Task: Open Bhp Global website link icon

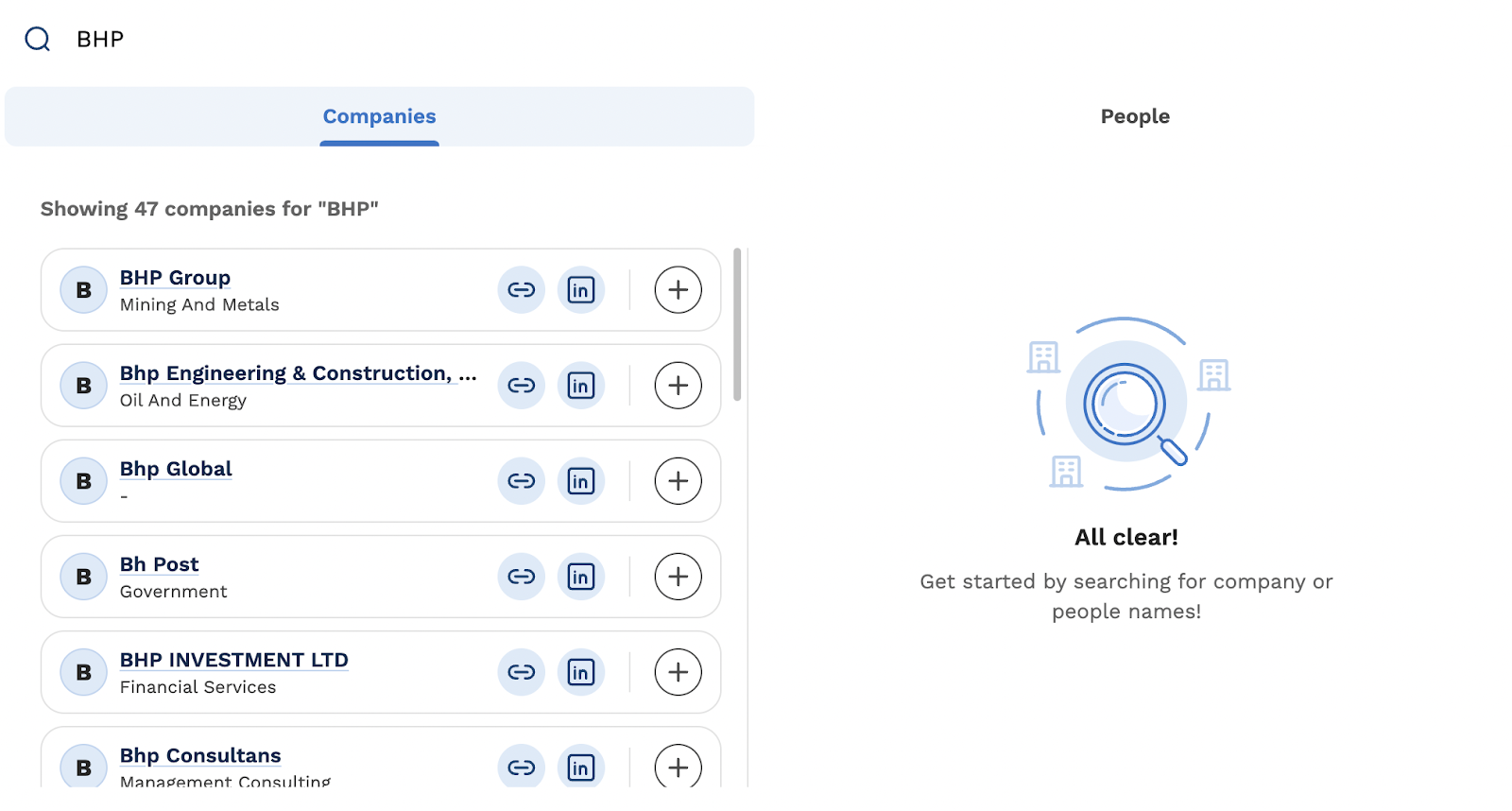Action: click(522, 481)
